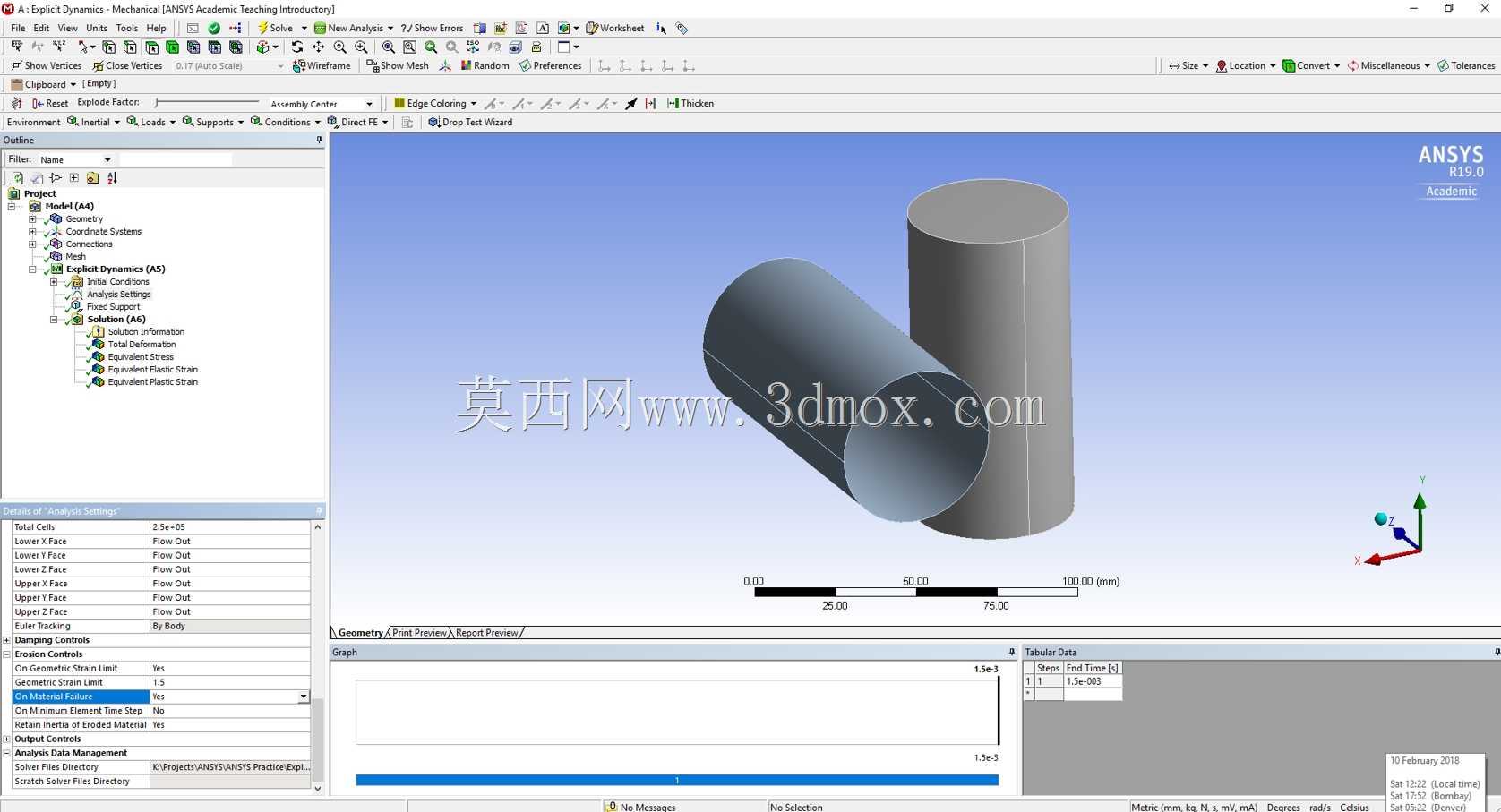Open the Tools menu
This screenshot has height=812, width=1501.
[127, 28]
